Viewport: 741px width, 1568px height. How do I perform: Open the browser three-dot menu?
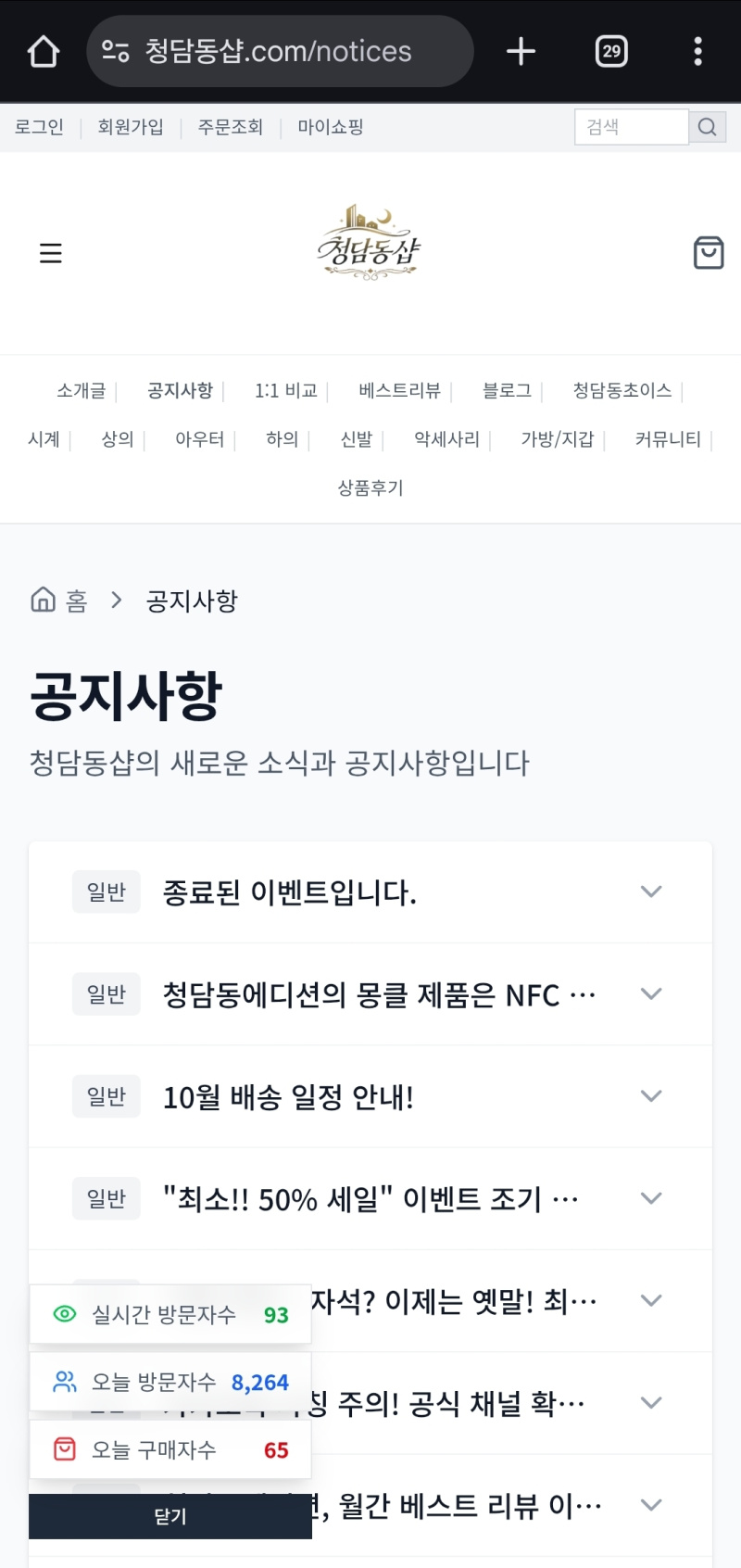pyautogui.click(x=697, y=51)
